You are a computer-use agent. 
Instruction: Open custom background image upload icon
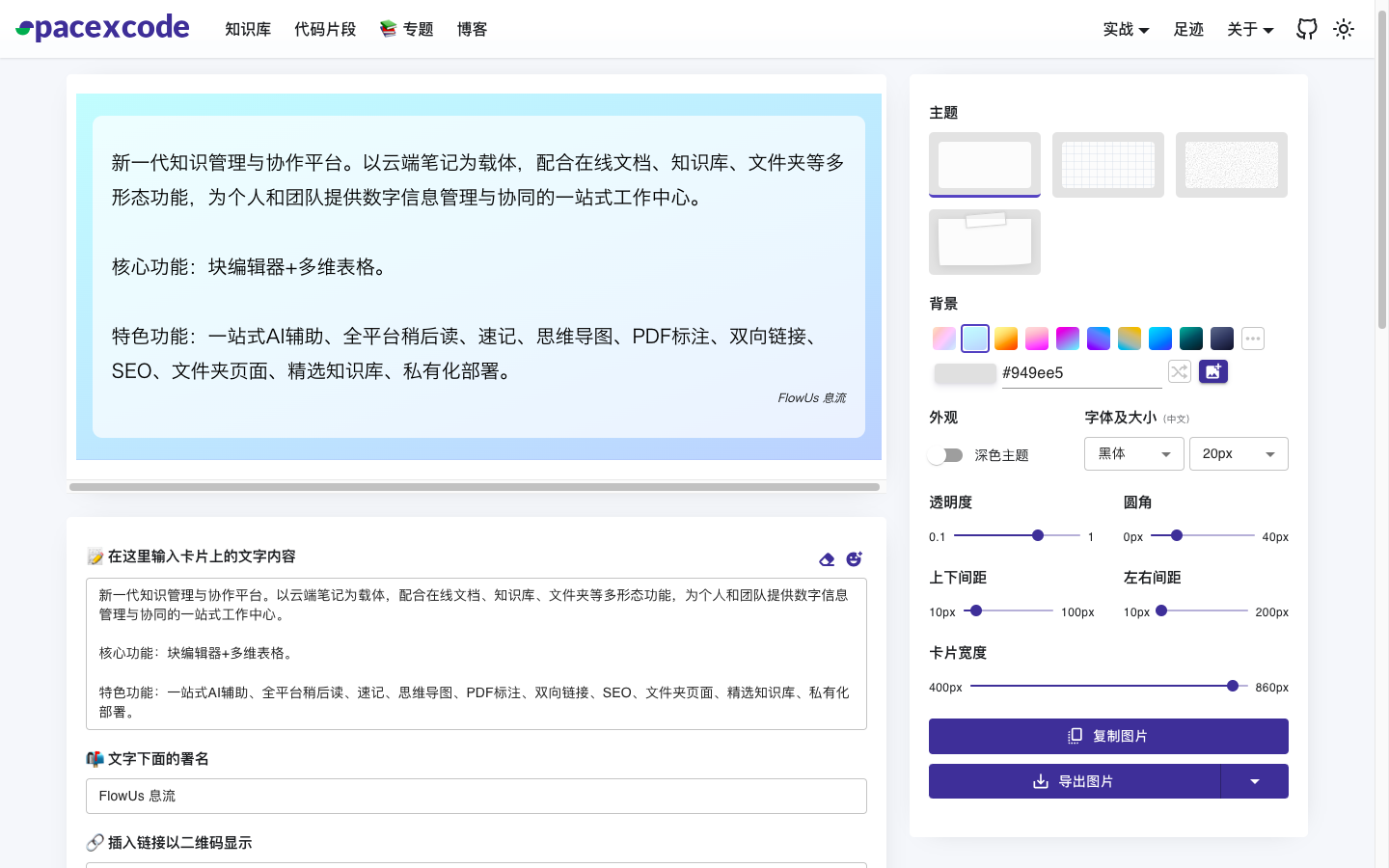click(x=1213, y=371)
